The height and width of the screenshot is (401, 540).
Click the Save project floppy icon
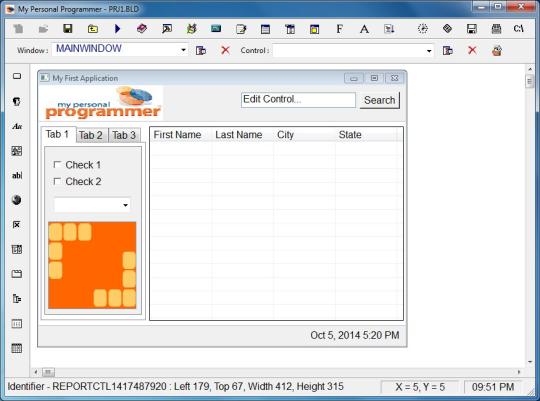pyautogui.click(x=68, y=29)
